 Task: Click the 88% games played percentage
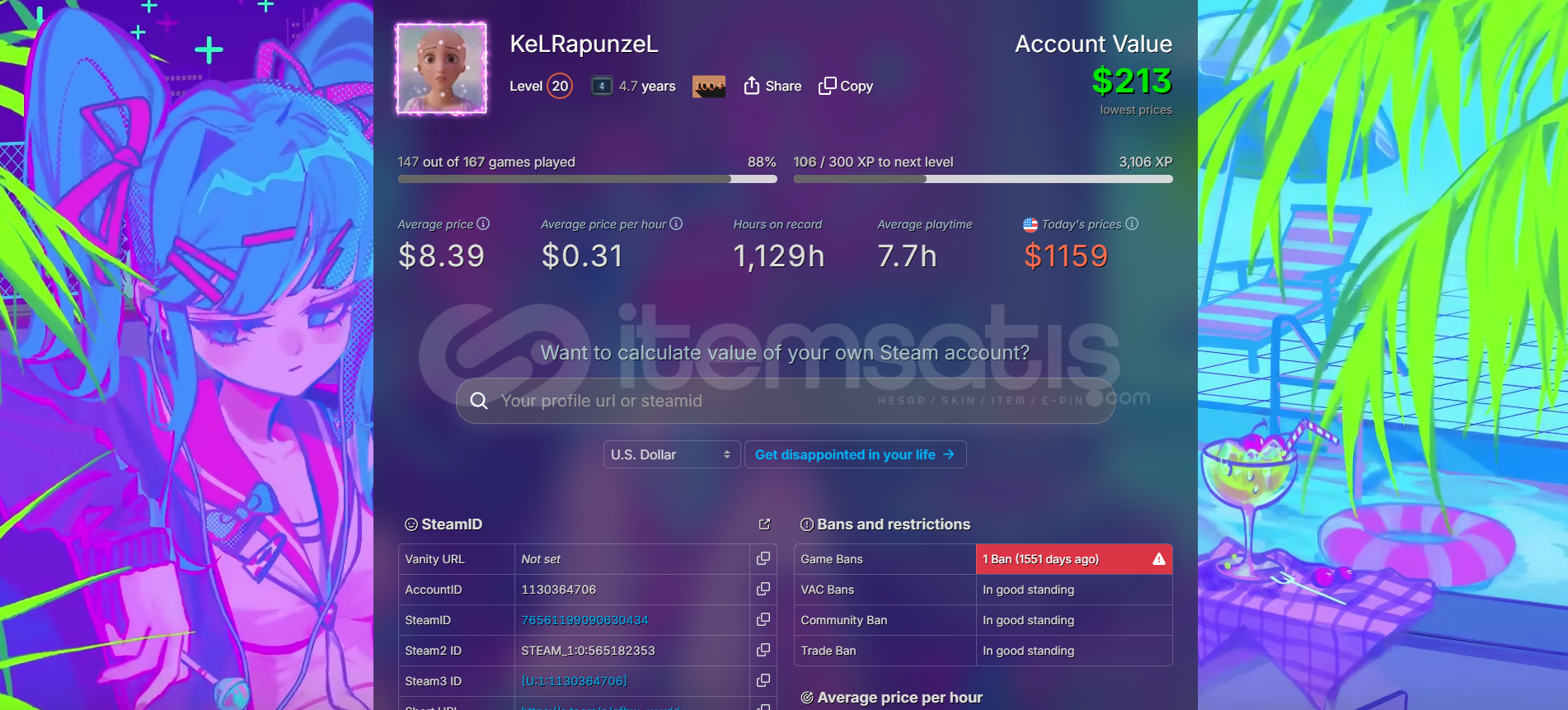762,162
